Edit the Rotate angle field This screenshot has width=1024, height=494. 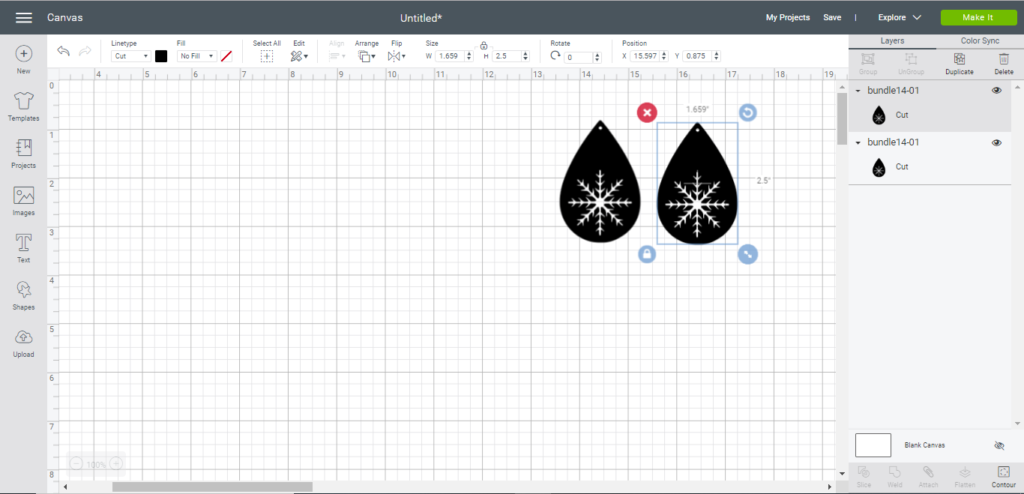coord(579,58)
